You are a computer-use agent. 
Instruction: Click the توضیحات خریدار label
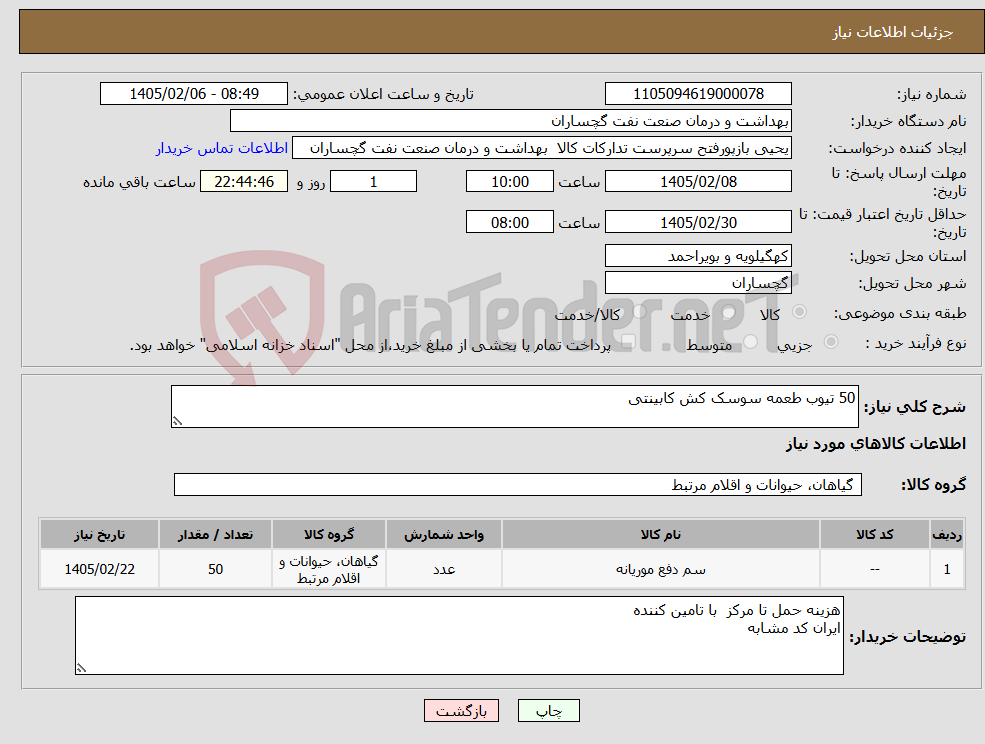point(907,637)
